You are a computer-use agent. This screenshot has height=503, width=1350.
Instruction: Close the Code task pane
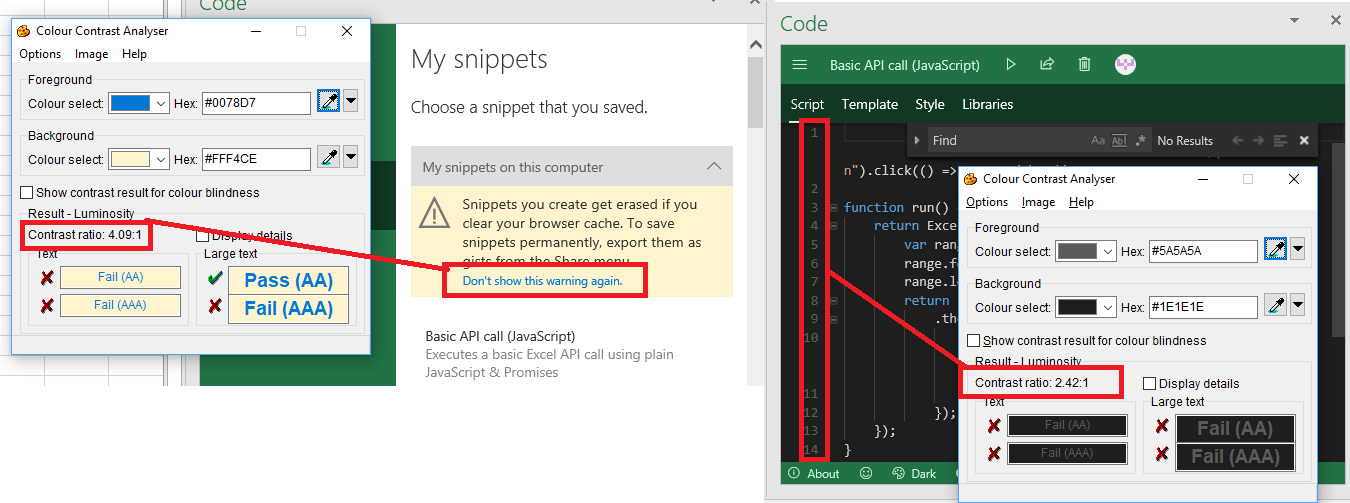1335,20
